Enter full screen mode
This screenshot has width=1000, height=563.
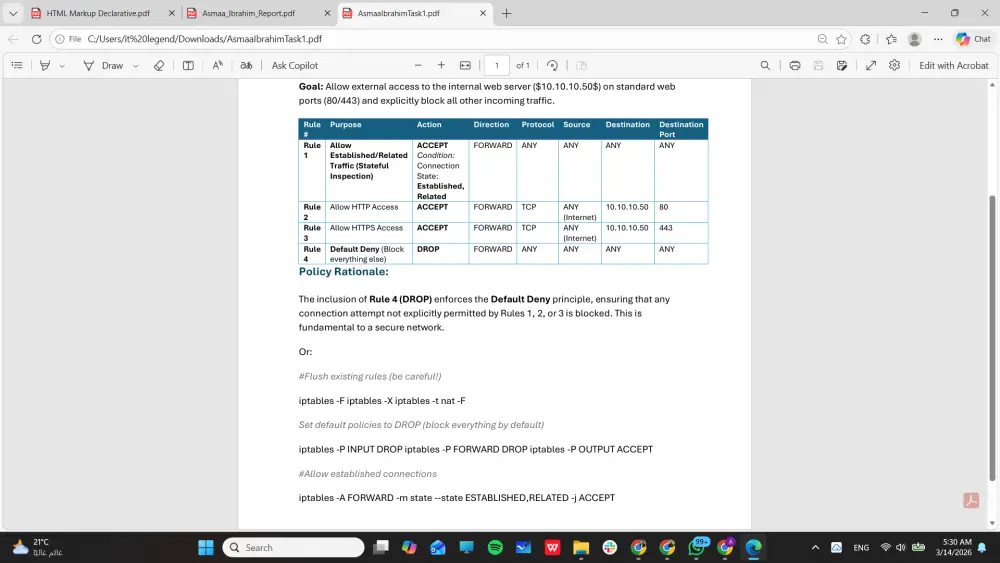871,65
